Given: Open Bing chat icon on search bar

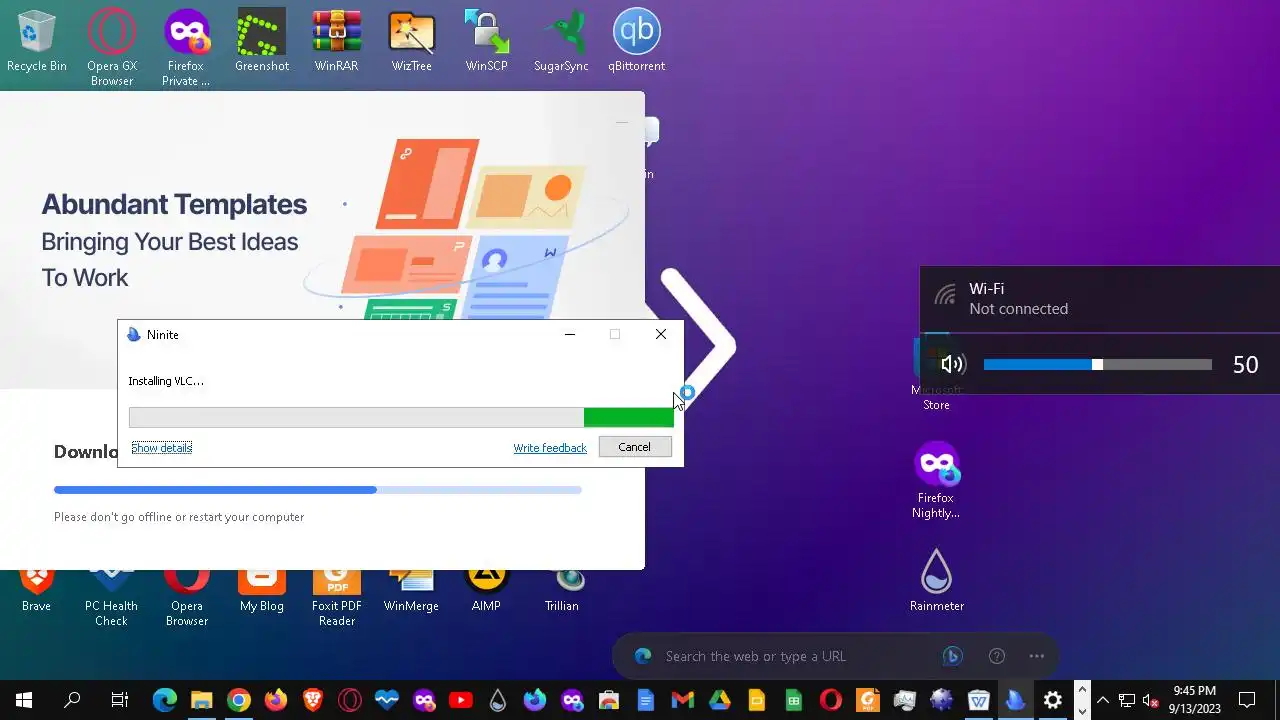Looking at the screenshot, I should (952, 656).
